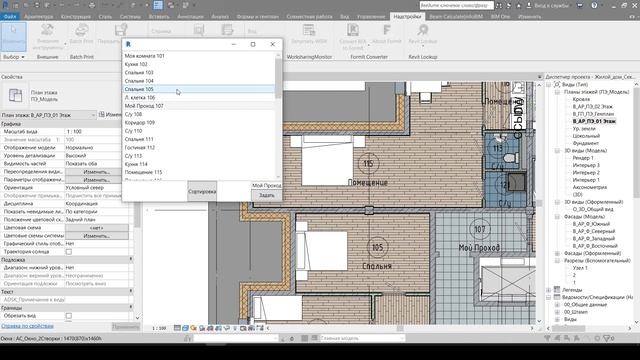Click detail level icon in view control bar
Image resolution: width=640 pixels, height=360 pixels.
[x=177, y=328]
